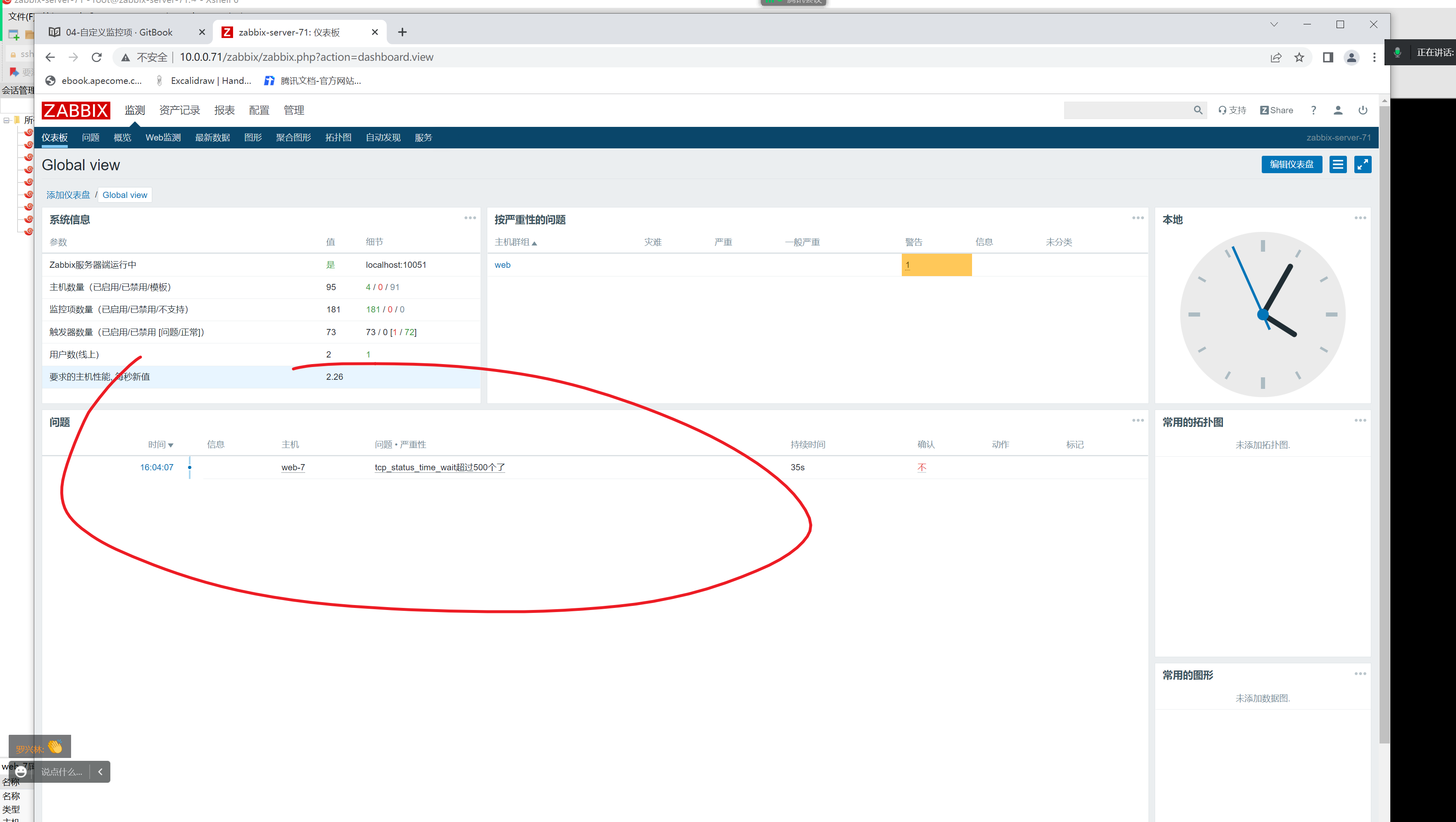Click the Global view breadcrumb link
This screenshot has width=1456, height=822.
click(x=124, y=195)
